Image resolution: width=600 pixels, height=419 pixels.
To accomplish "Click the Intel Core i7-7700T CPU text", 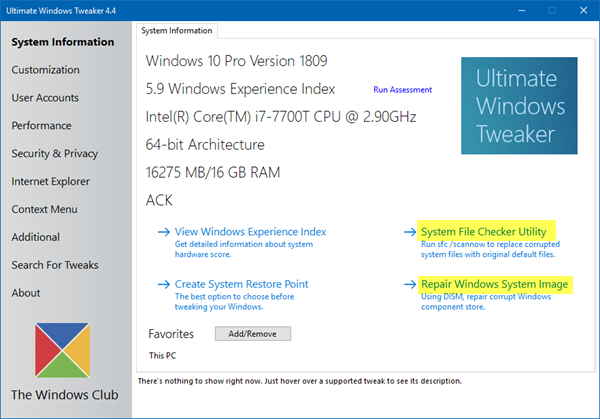I will [281, 117].
